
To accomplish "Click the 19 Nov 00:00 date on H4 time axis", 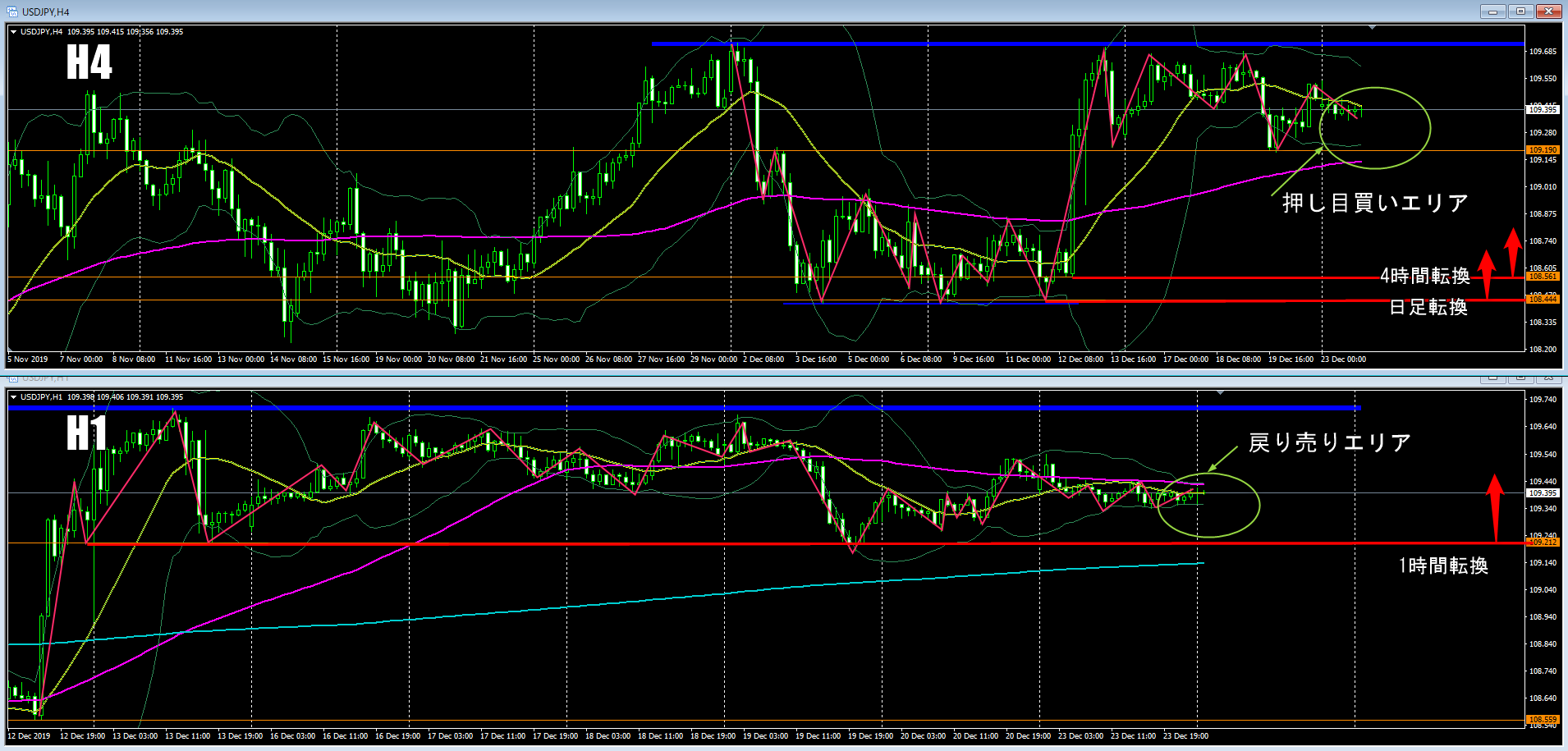I will [398, 359].
